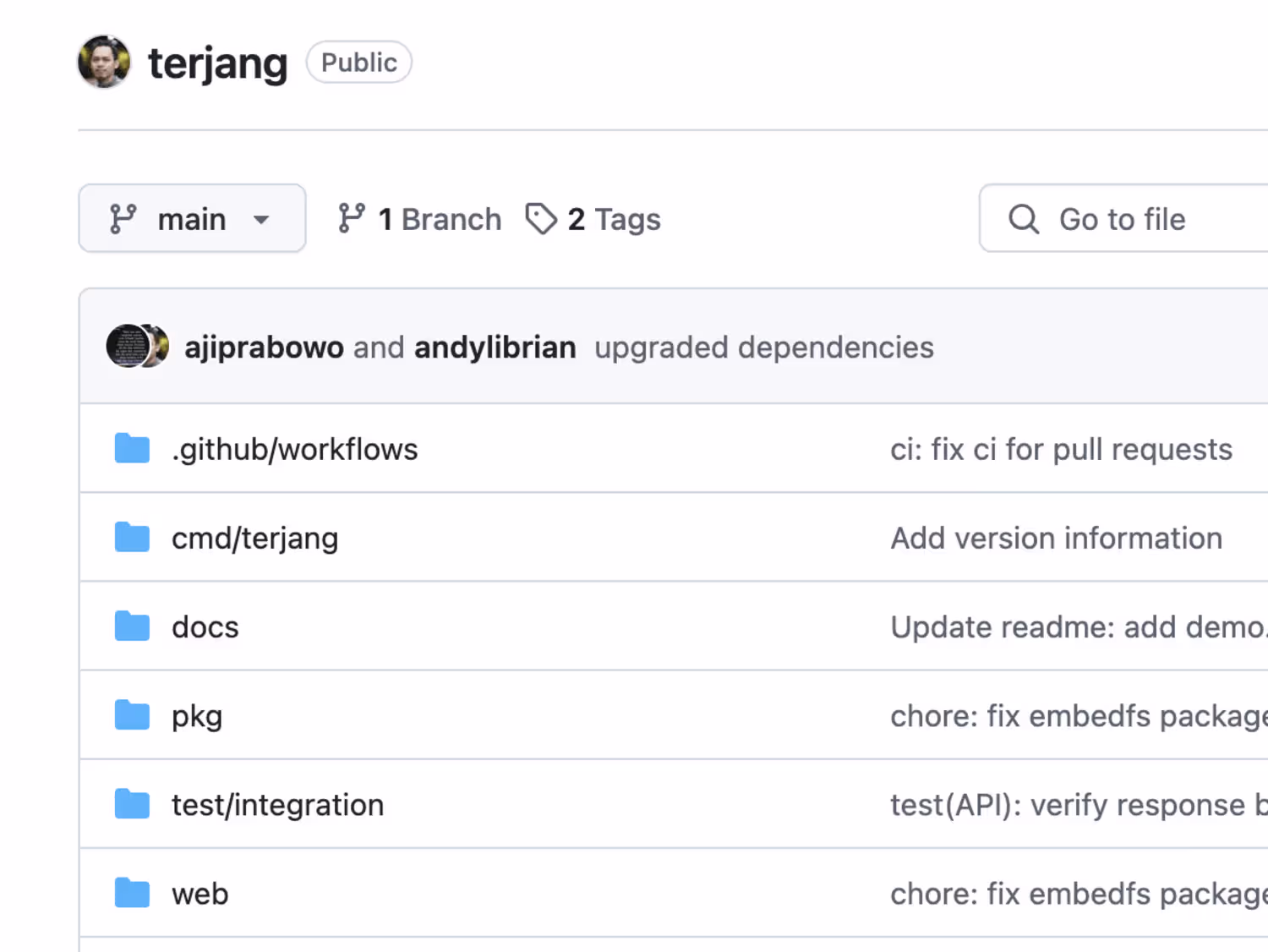
Task: Open the docs folder
Action: 205,627
